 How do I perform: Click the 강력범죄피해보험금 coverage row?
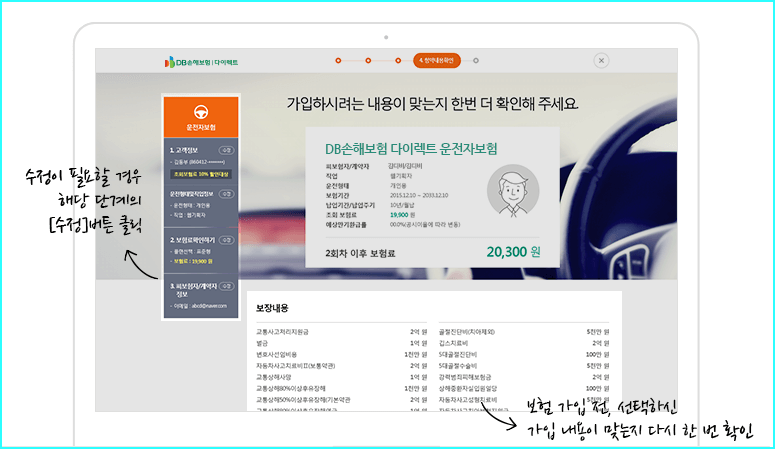click(524, 377)
